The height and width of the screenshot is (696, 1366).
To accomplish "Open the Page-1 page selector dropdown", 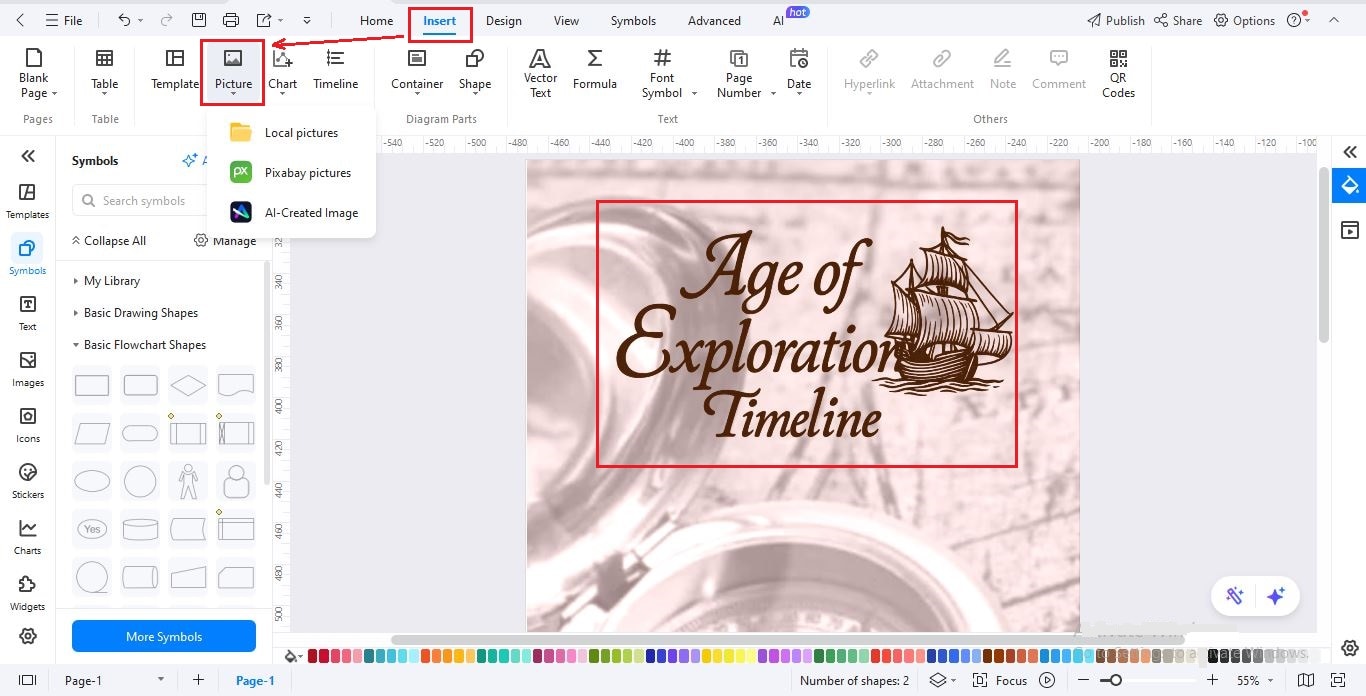I will click(x=160, y=680).
